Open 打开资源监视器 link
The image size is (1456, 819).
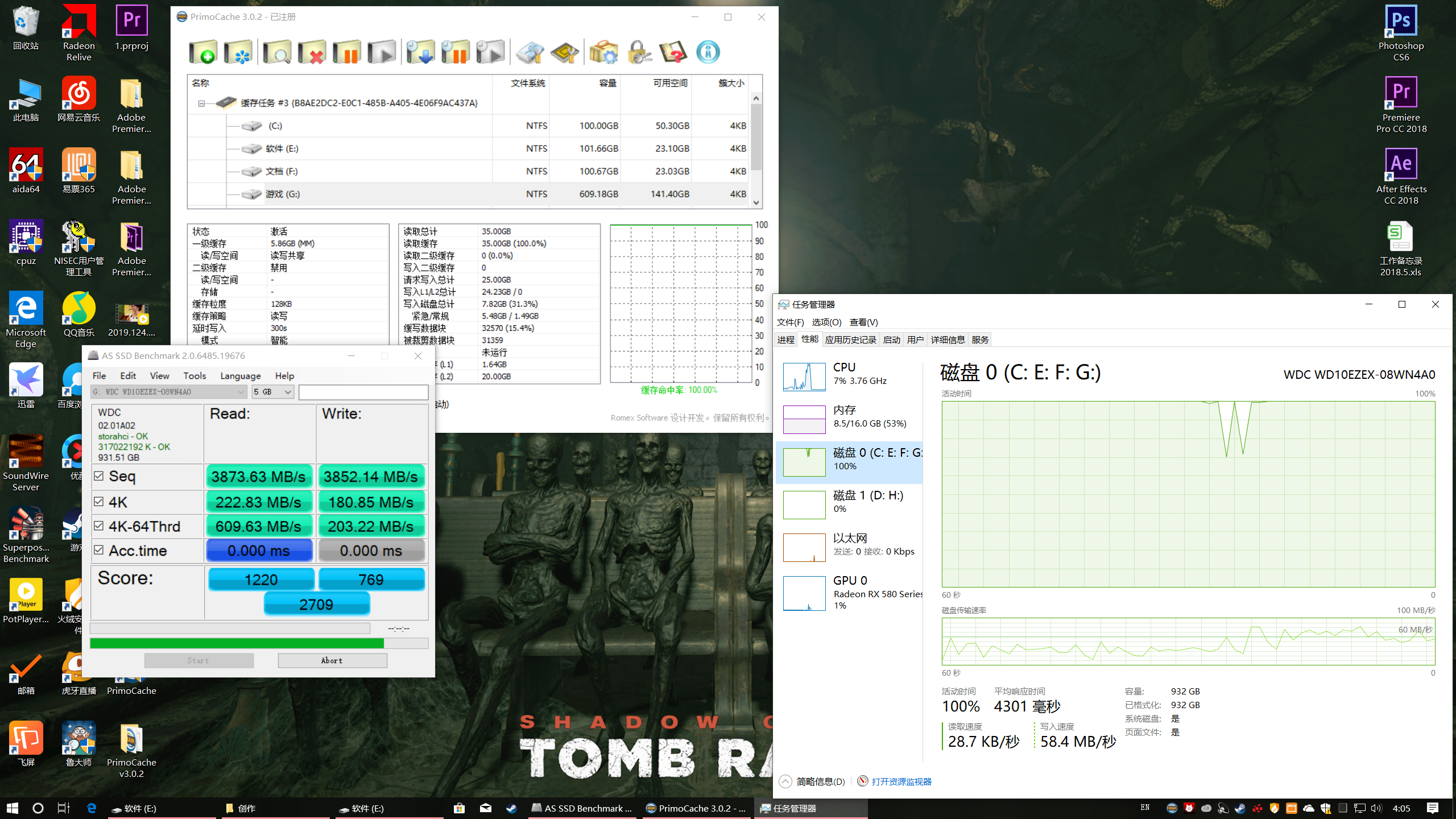[x=901, y=781]
